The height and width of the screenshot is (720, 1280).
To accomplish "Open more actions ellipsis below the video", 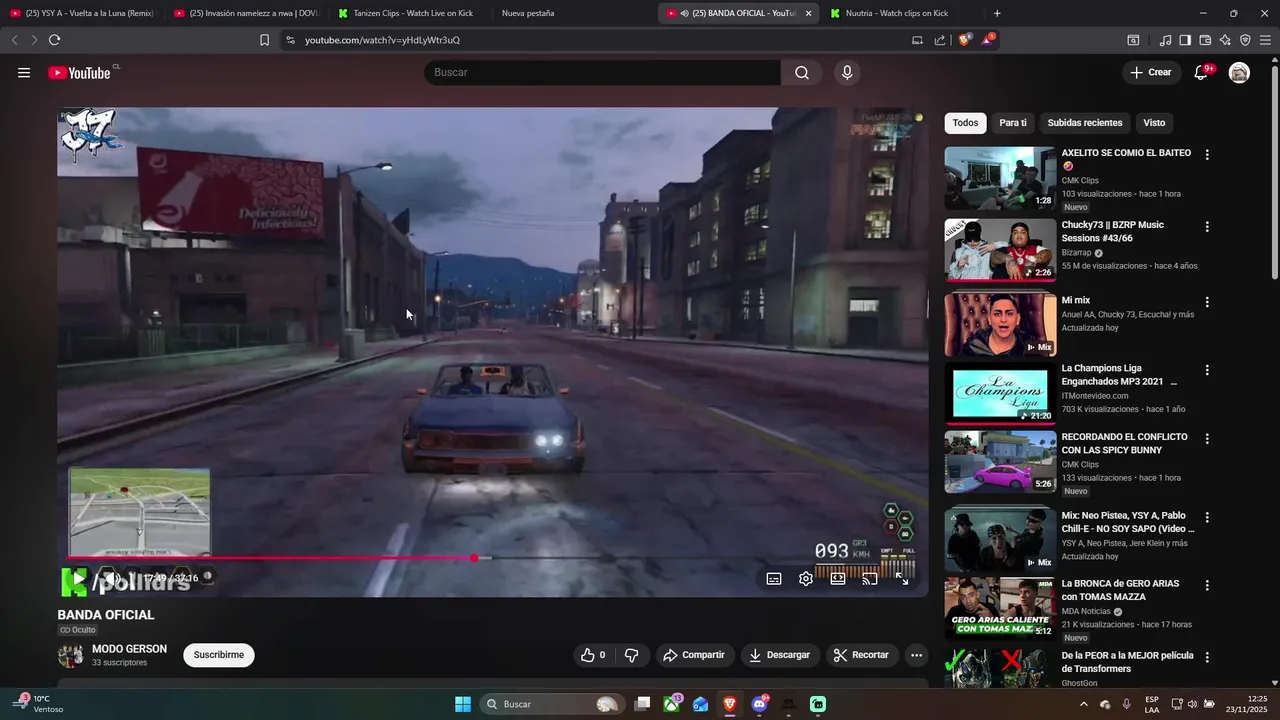I will pos(916,655).
